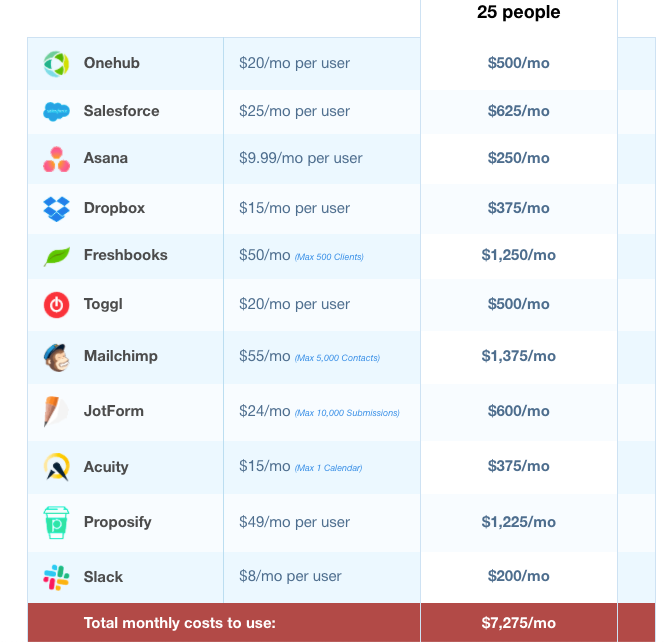Click the Onehub logo icon

[x=57, y=64]
